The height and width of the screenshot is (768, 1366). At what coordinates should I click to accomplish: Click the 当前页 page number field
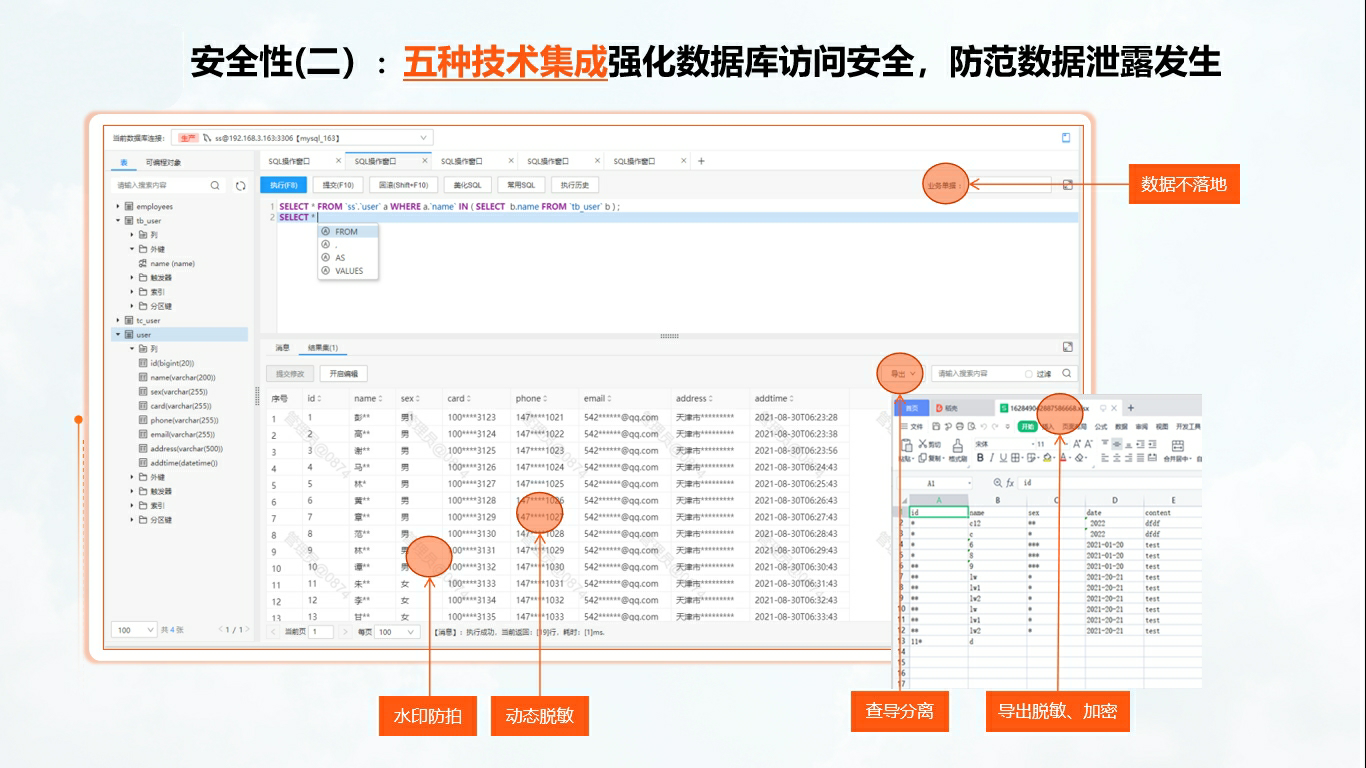(322, 632)
